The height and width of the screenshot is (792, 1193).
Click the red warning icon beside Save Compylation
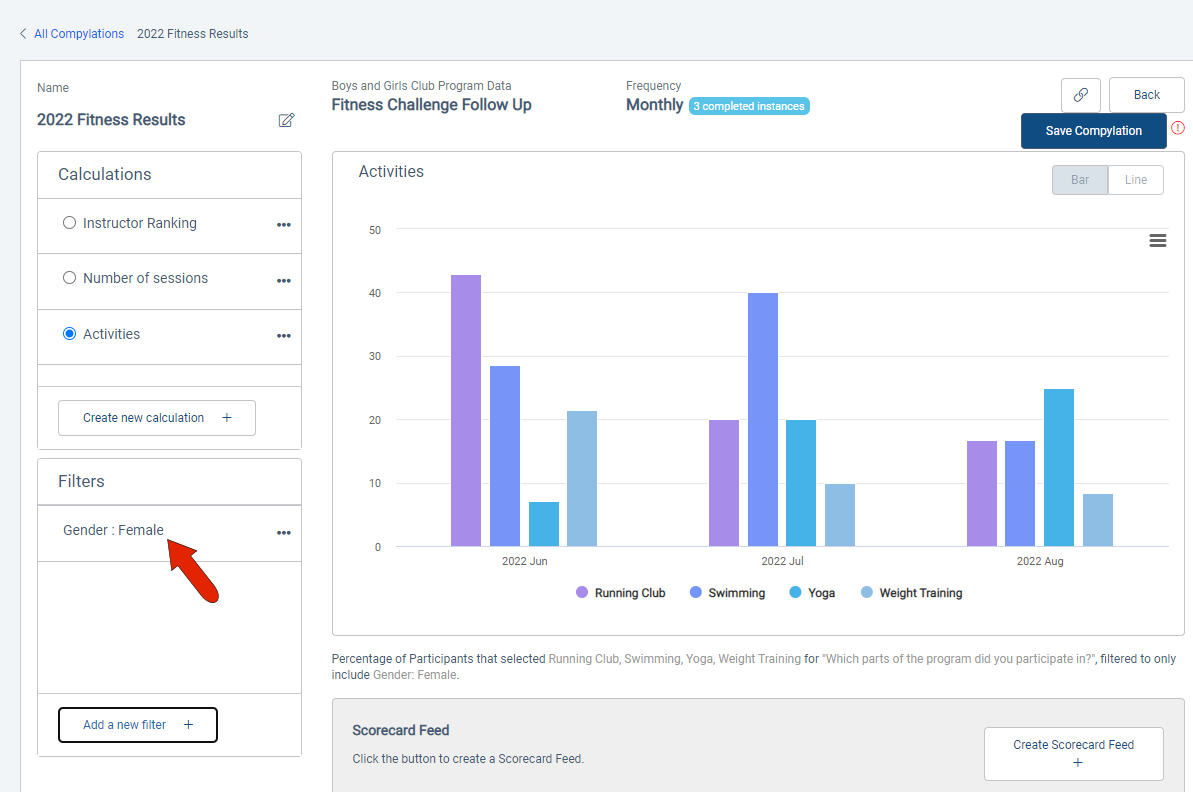click(1178, 128)
